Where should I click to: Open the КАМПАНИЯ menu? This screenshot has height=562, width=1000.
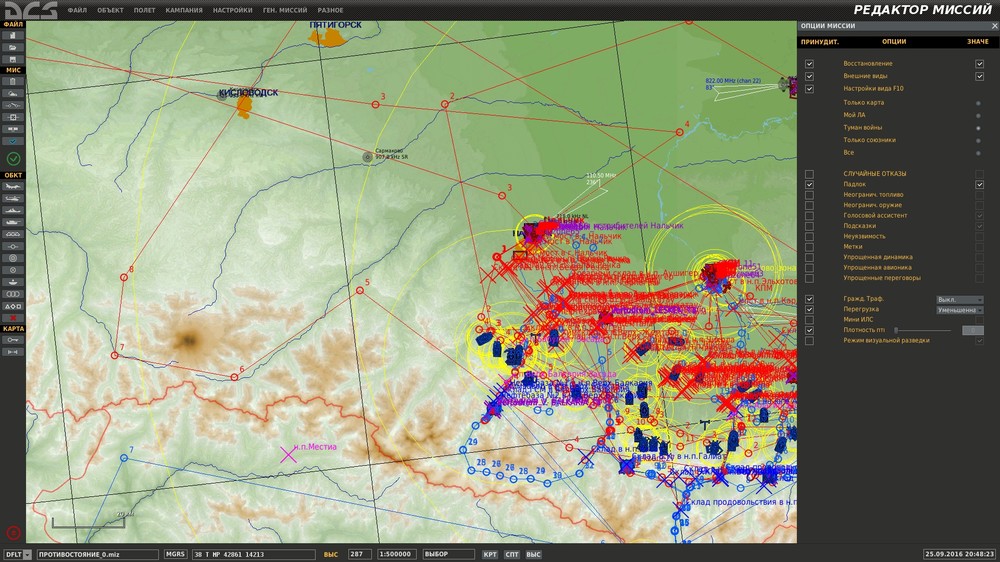click(183, 10)
